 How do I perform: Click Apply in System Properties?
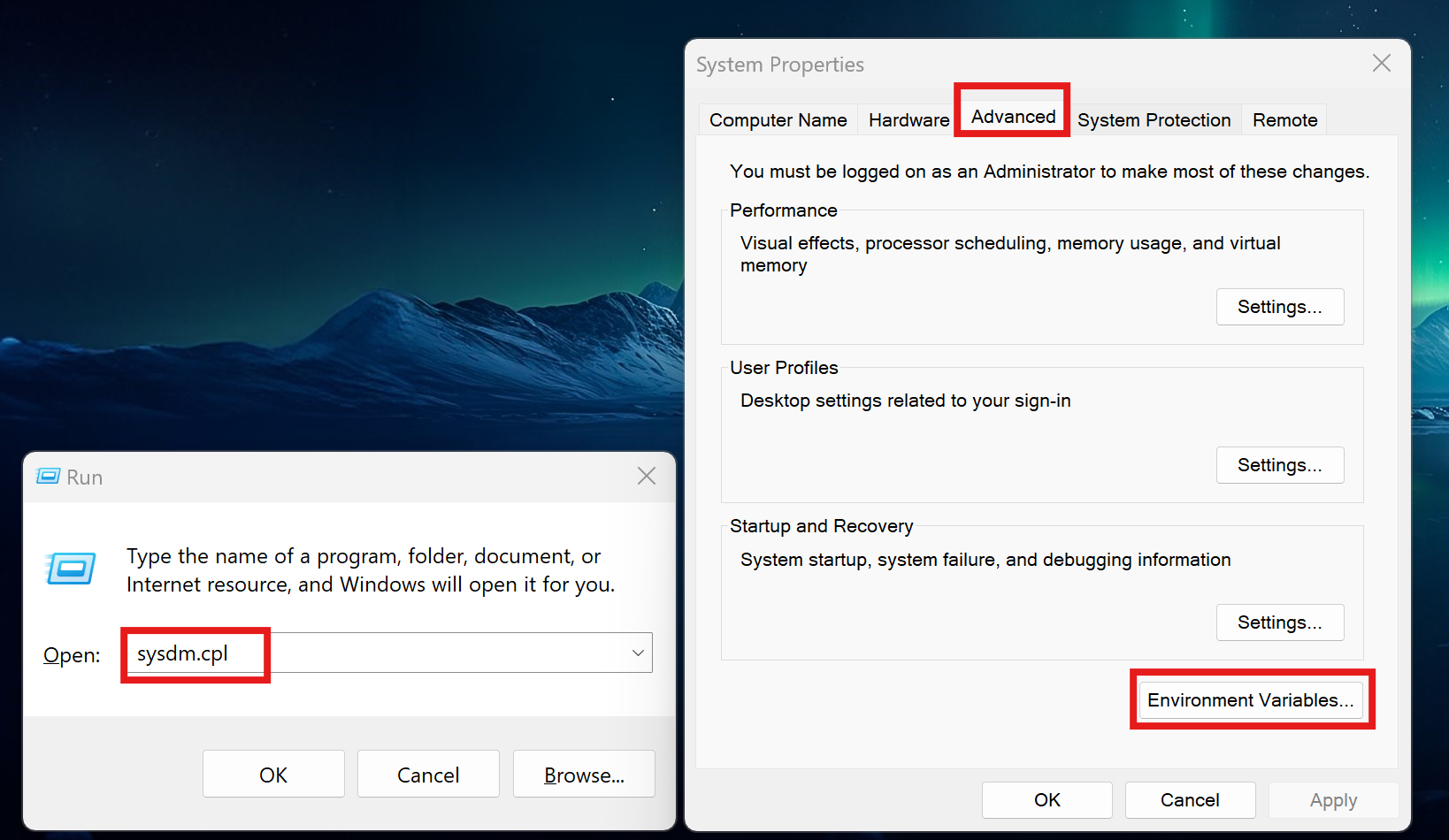point(1333,799)
